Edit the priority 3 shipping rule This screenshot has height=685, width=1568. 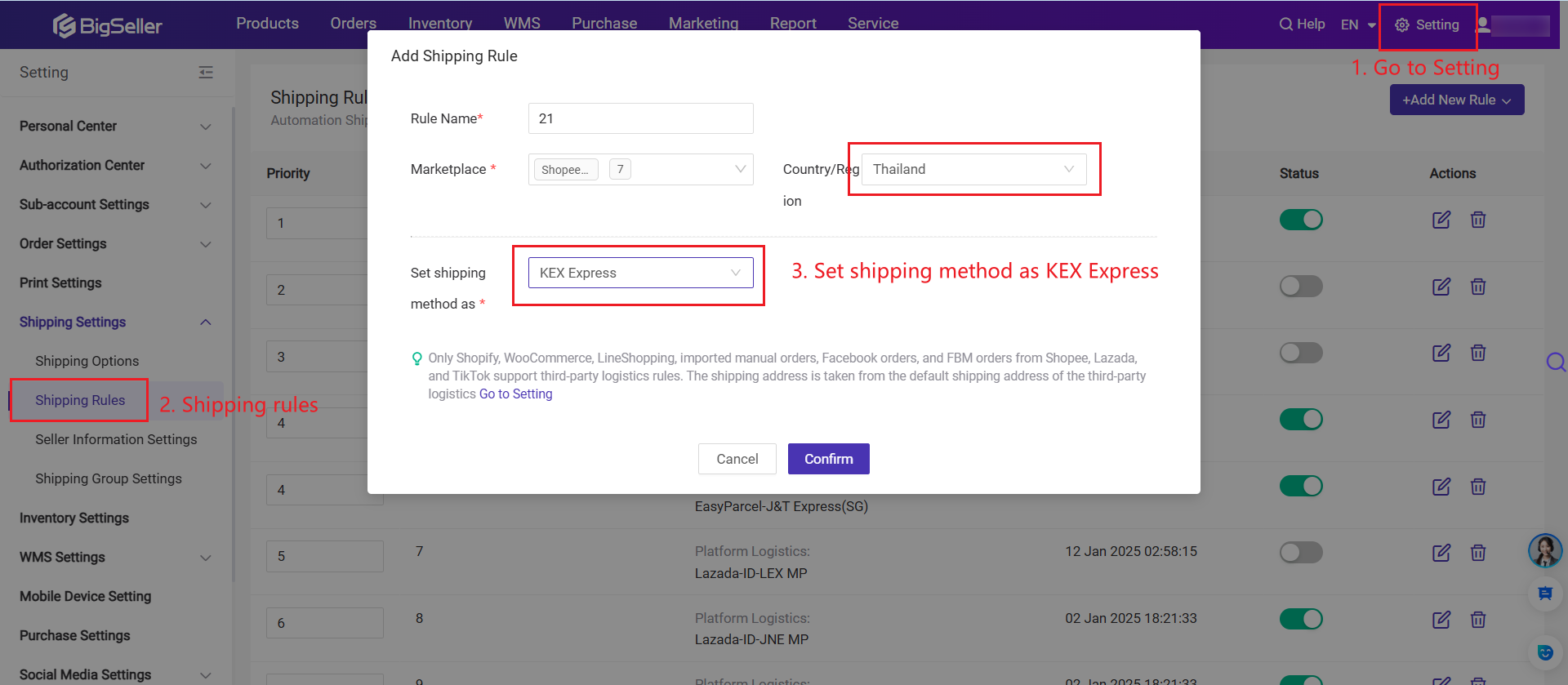tap(1441, 353)
